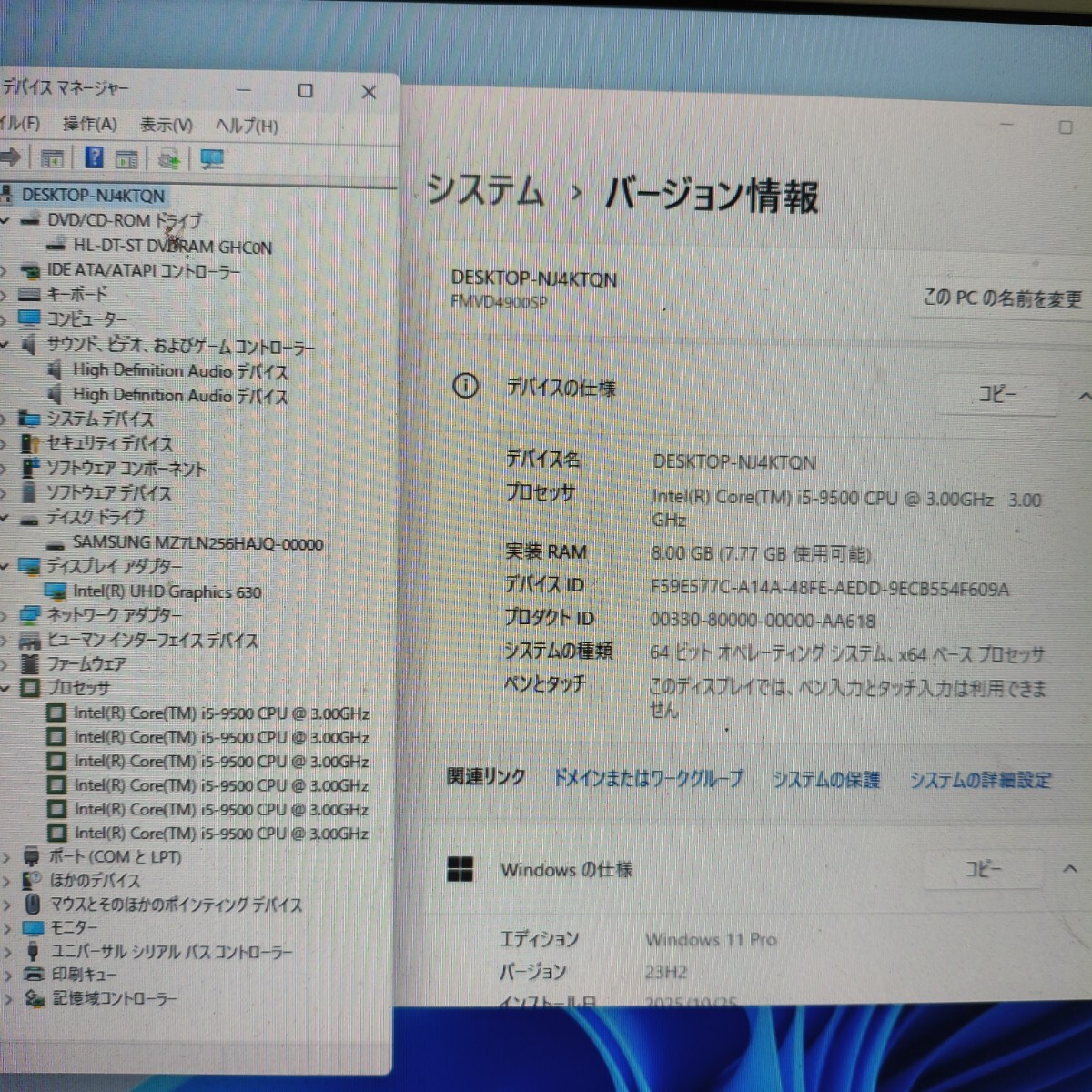Screen dimensions: 1092x1092
Task: Open the 操作(A) menu
Action: point(90,124)
